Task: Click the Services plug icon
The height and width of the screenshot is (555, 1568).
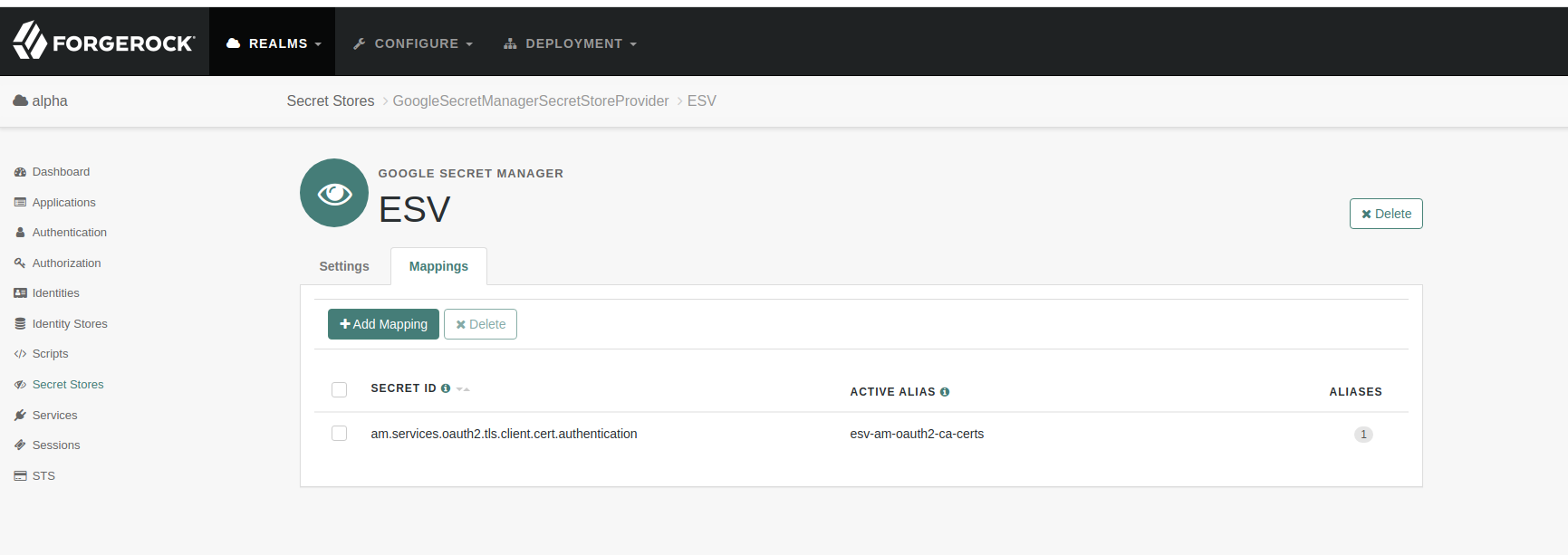Action: click(20, 416)
